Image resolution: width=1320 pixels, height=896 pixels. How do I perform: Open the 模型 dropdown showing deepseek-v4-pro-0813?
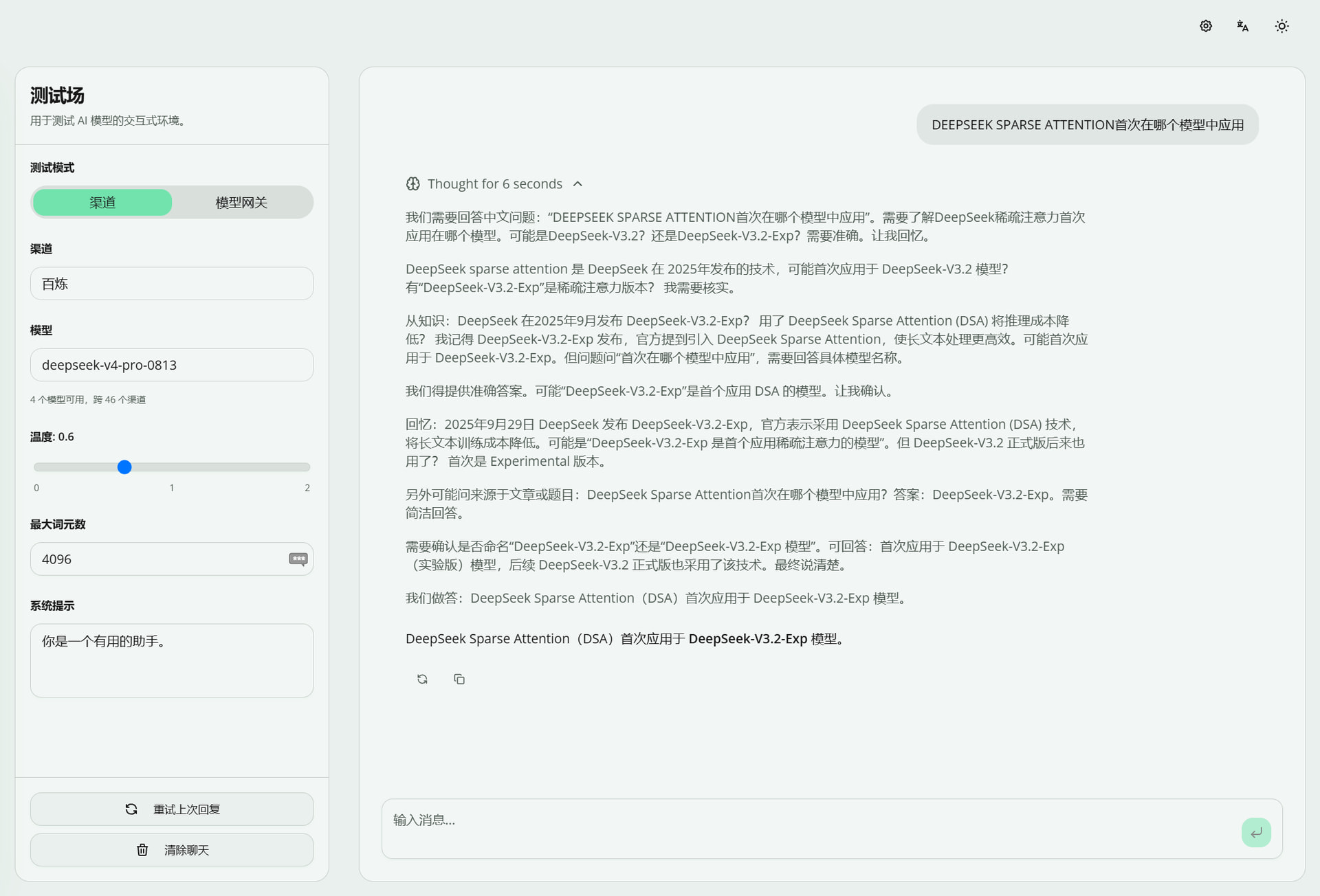(x=172, y=364)
